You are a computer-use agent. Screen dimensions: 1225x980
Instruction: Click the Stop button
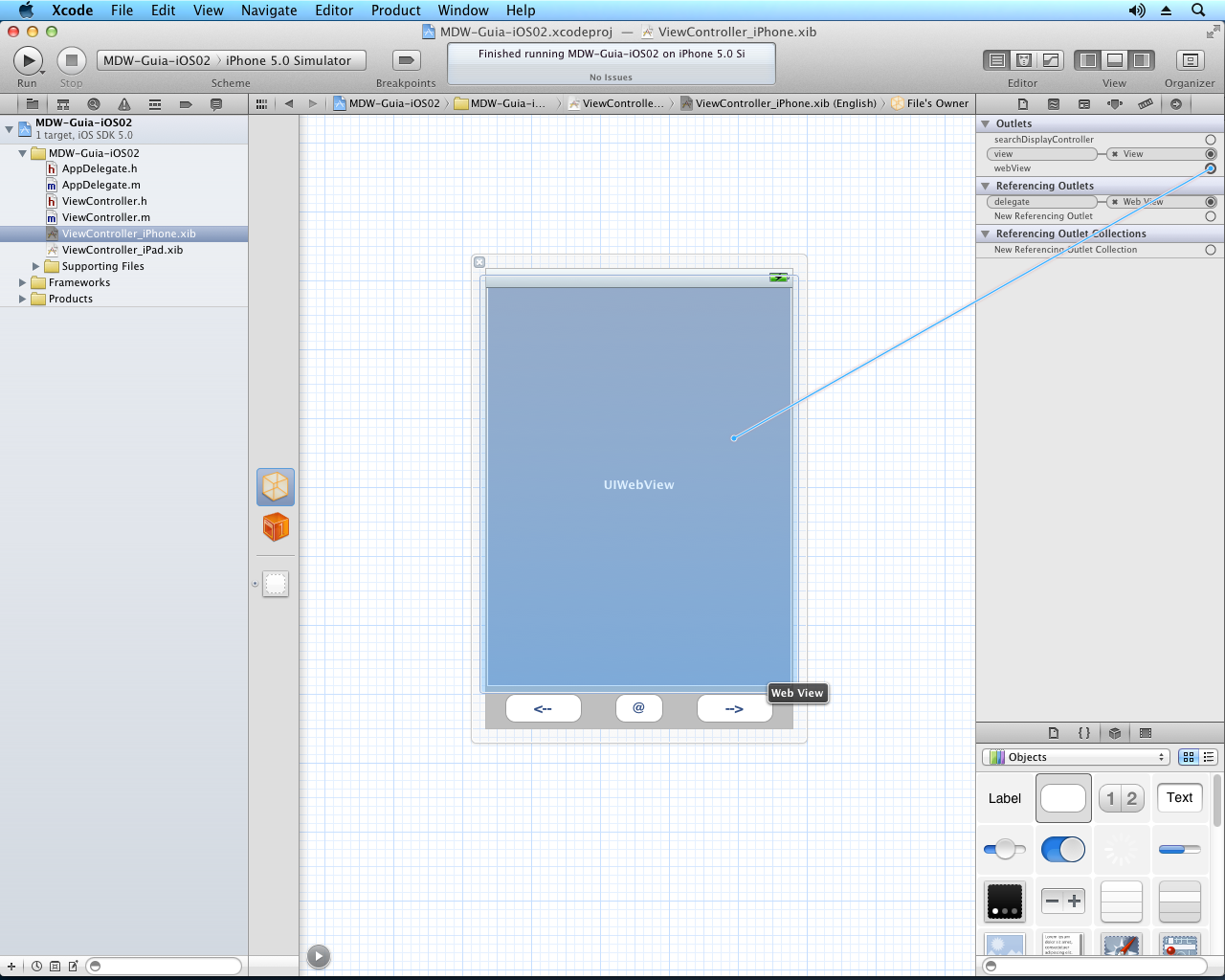pos(71,60)
